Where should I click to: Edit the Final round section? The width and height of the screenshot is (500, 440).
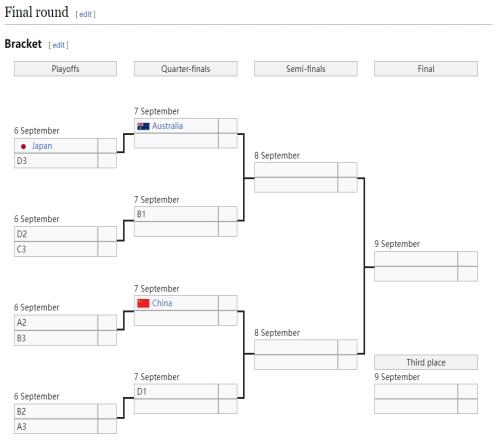point(85,14)
